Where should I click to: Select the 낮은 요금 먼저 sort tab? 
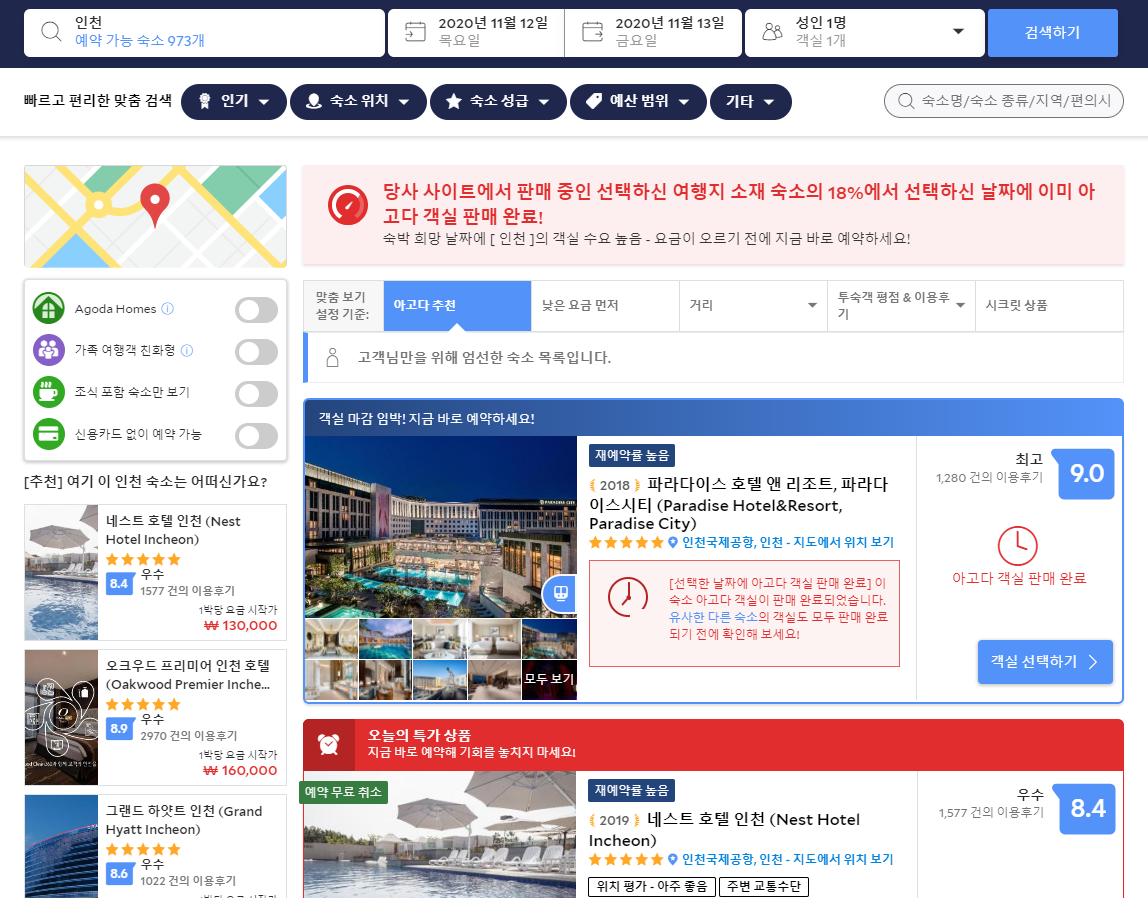pyautogui.click(x=605, y=305)
